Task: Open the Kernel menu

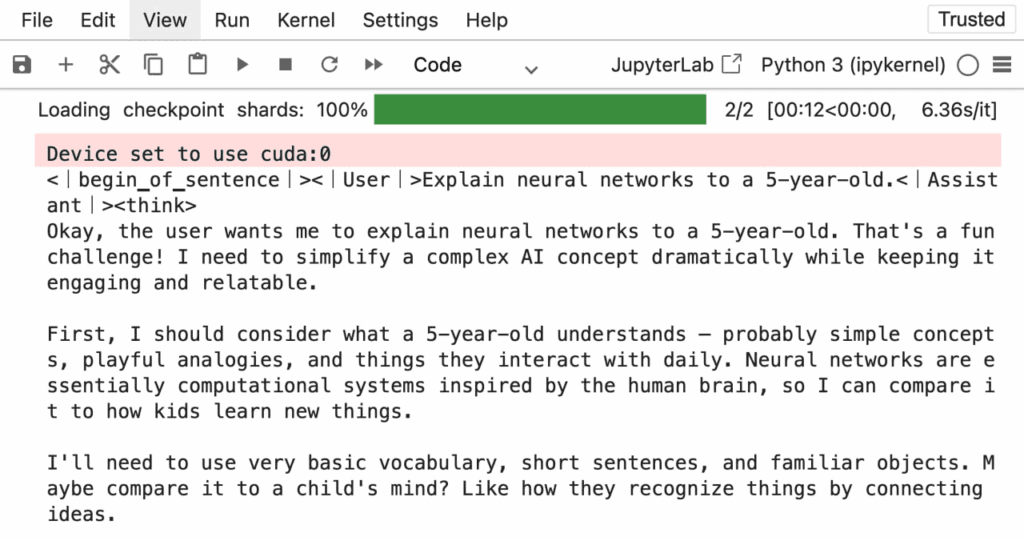Action: pyautogui.click(x=306, y=20)
